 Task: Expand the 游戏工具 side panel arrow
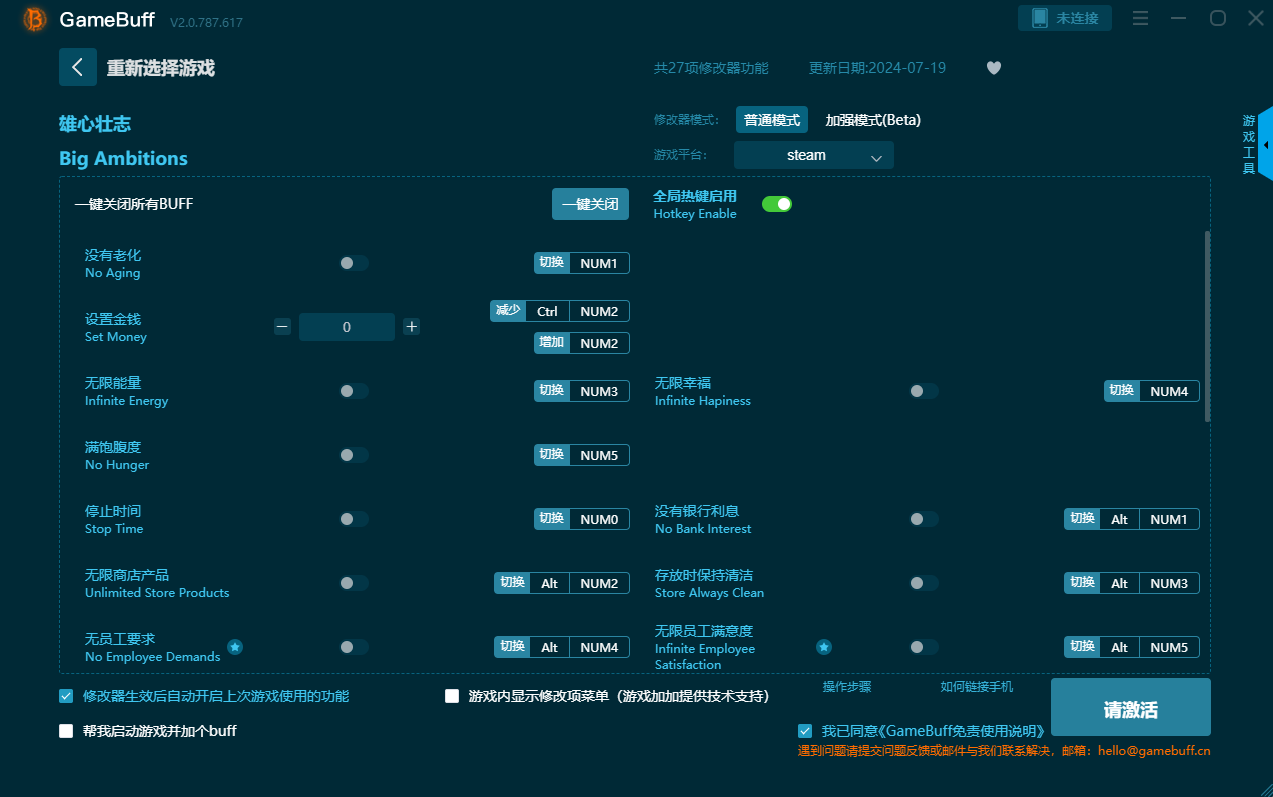pos(1266,146)
